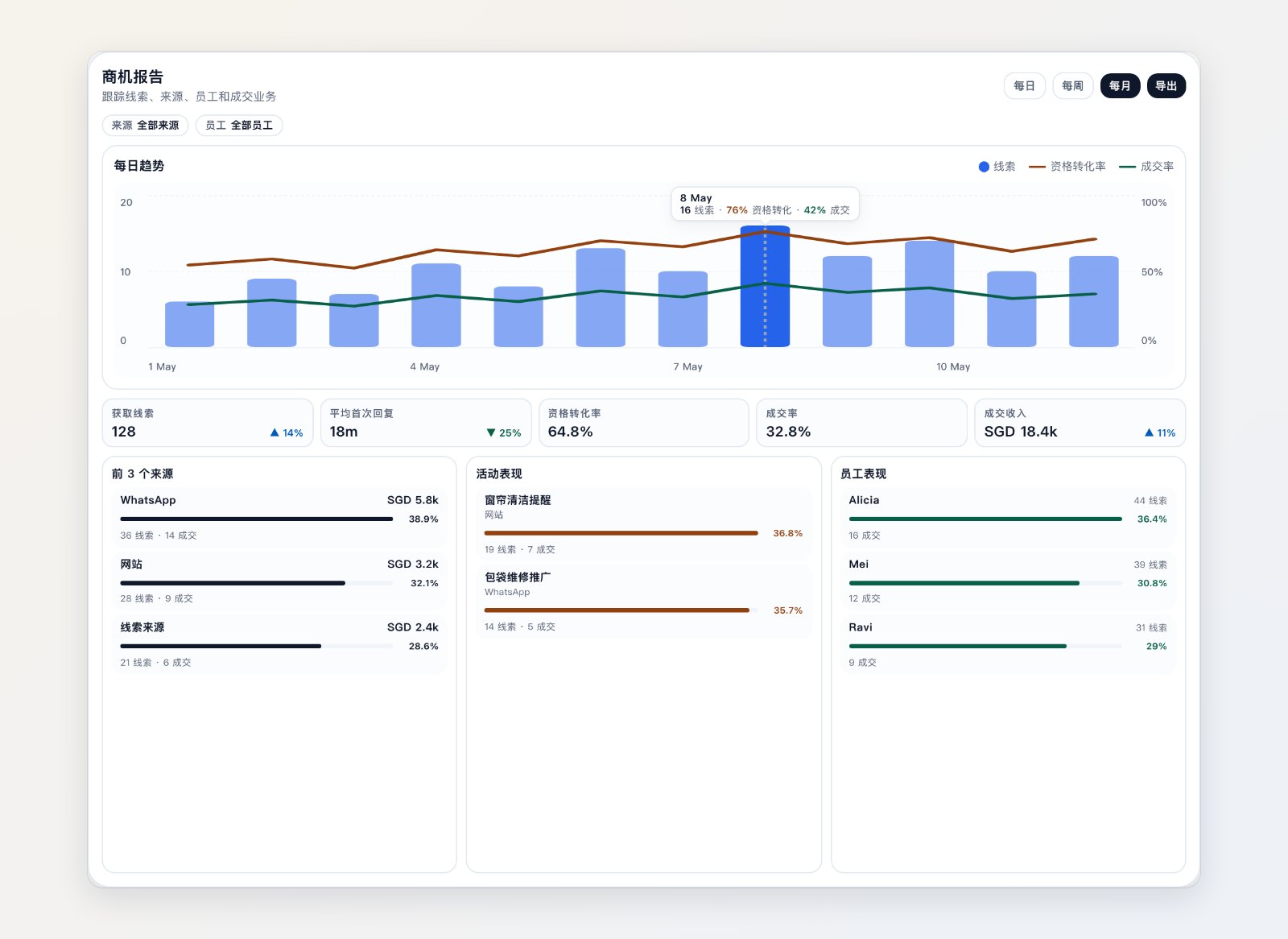Click the up arrow beside 14%
The height and width of the screenshot is (939, 1288).
(275, 432)
